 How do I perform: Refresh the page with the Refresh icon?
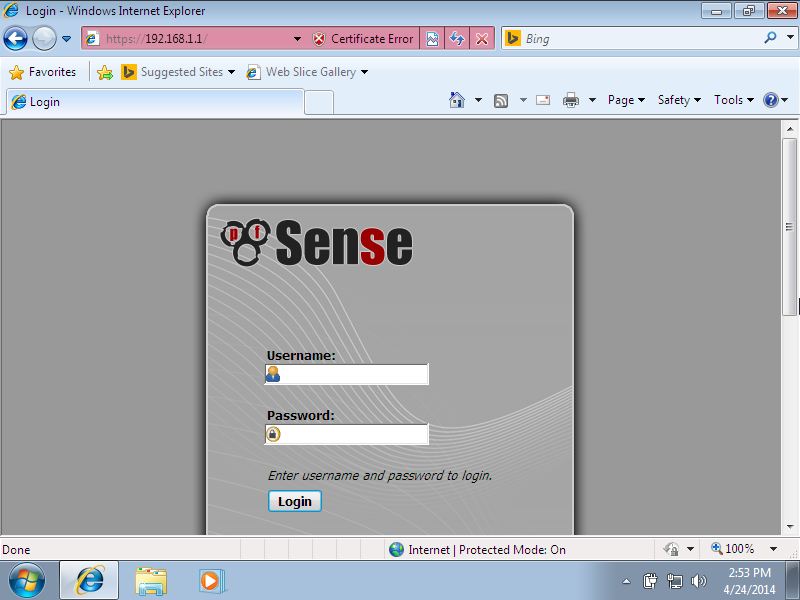coord(457,39)
